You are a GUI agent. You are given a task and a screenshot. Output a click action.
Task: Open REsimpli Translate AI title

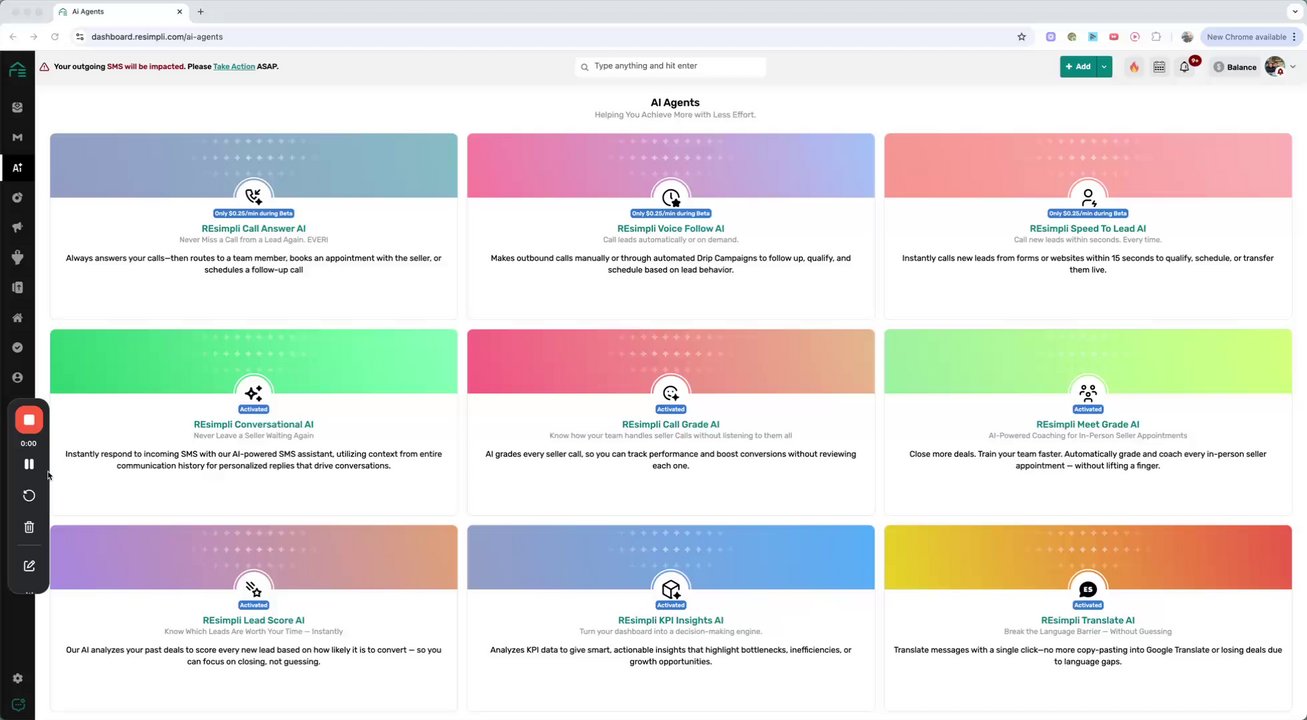tap(1088, 621)
